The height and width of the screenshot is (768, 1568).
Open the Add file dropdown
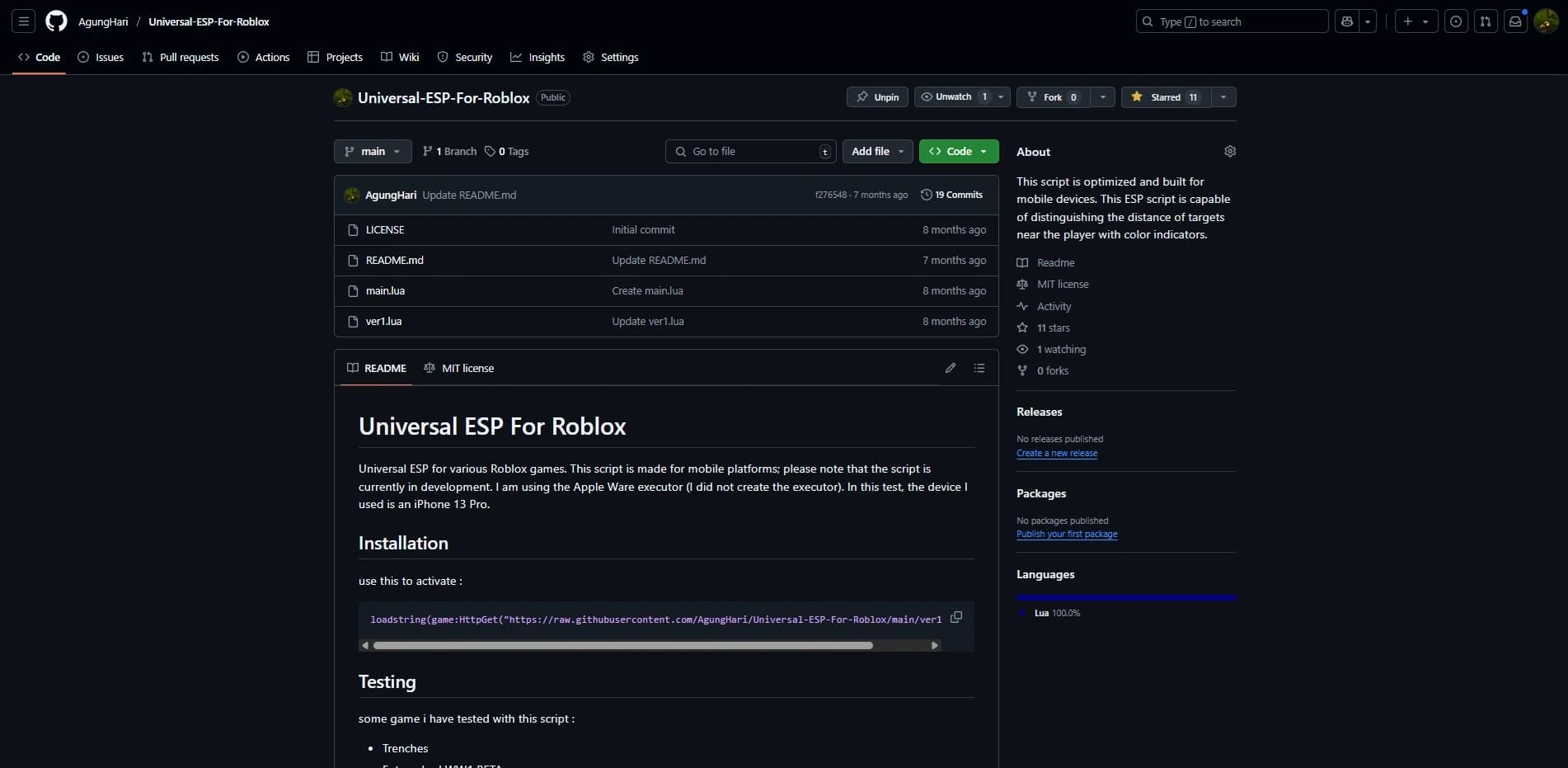[x=877, y=151]
